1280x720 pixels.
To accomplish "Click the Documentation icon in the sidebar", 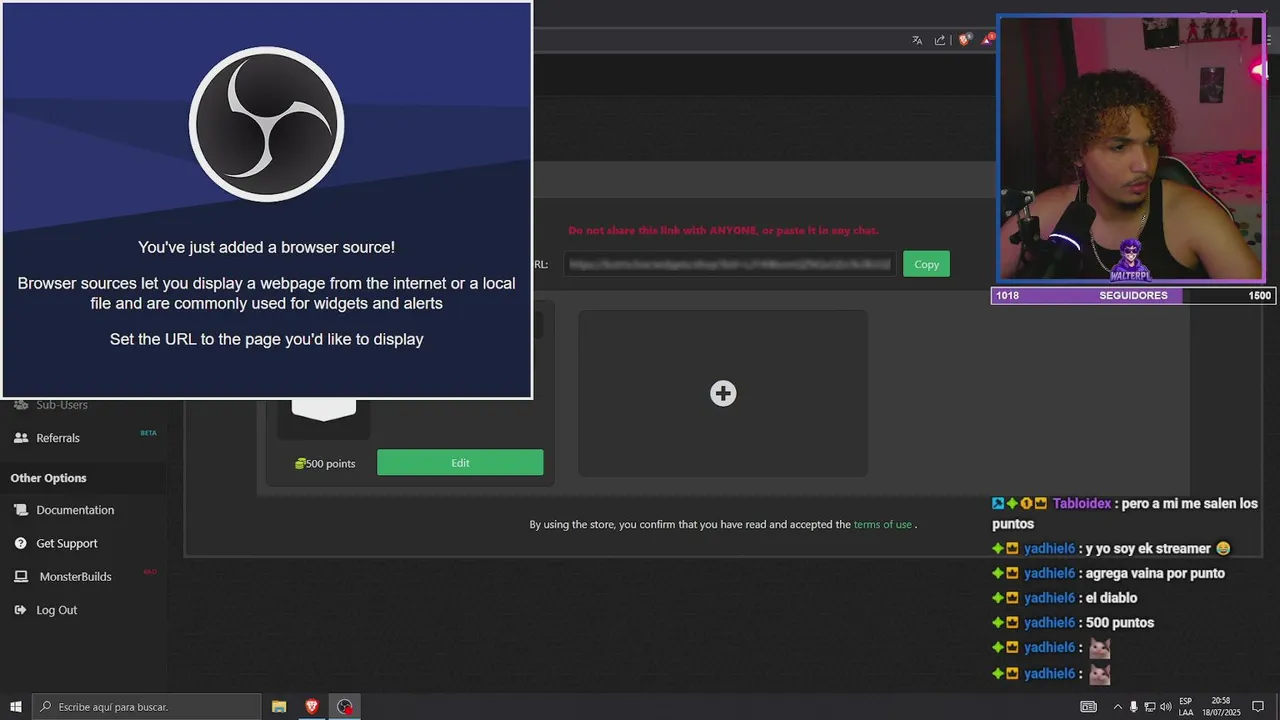I will click(x=20, y=510).
